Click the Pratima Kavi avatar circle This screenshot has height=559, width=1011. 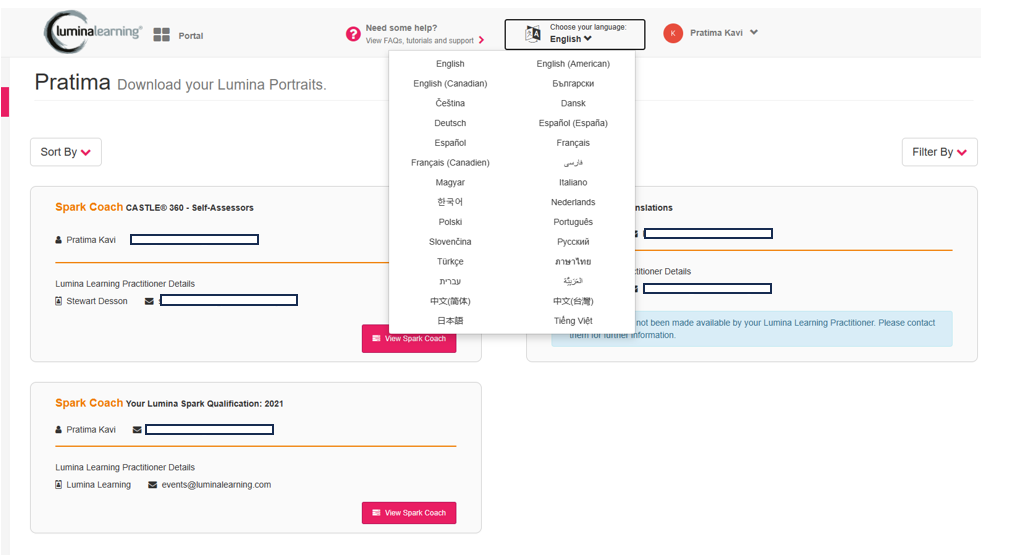[x=672, y=33]
